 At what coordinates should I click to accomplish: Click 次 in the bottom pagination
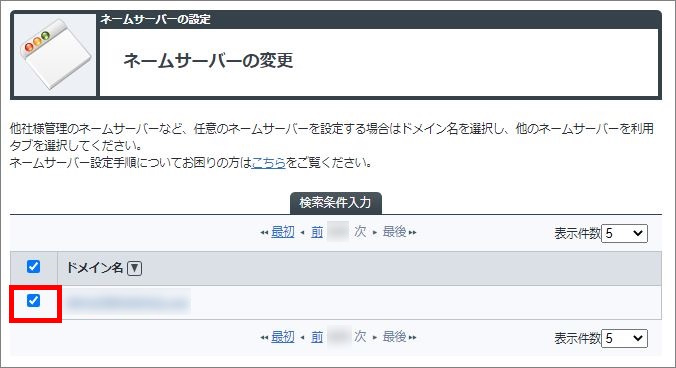360,337
